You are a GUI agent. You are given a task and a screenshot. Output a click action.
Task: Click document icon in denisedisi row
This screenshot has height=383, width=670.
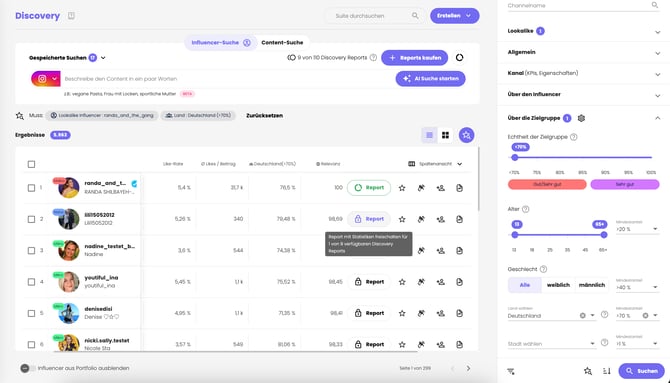(x=459, y=313)
